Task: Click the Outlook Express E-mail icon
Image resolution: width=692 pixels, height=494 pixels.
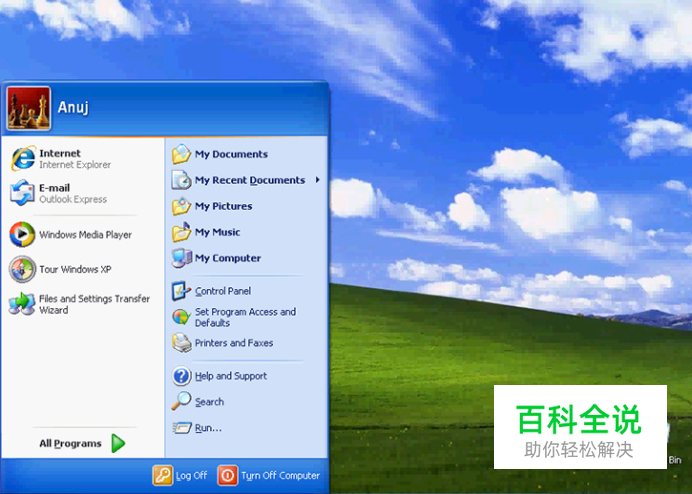Action: pyautogui.click(x=22, y=192)
